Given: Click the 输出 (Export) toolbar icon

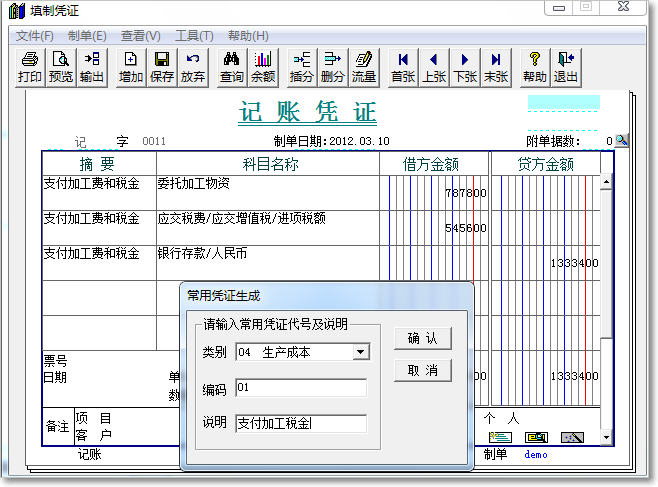Looking at the screenshot, I should (91, 67).
